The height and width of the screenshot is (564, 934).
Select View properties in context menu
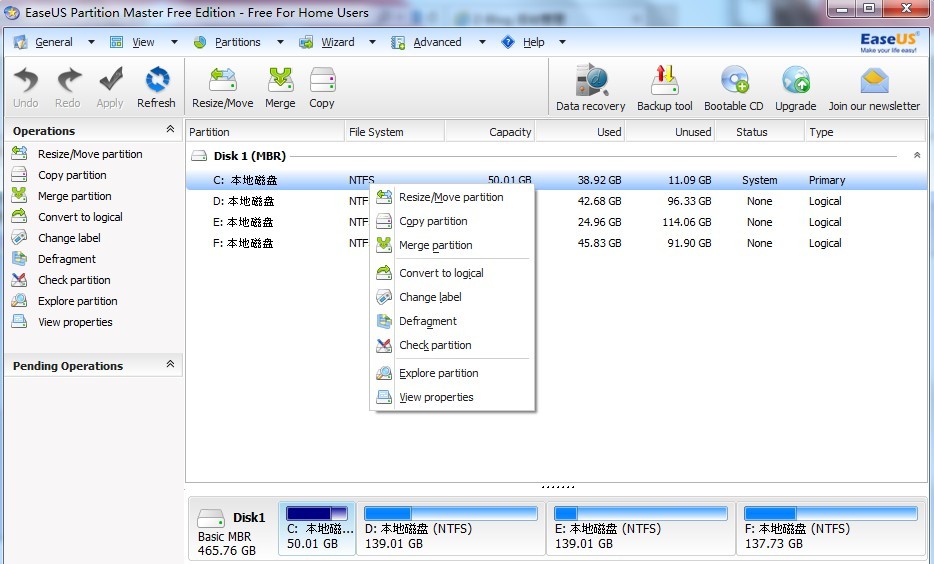click(452, 397)
